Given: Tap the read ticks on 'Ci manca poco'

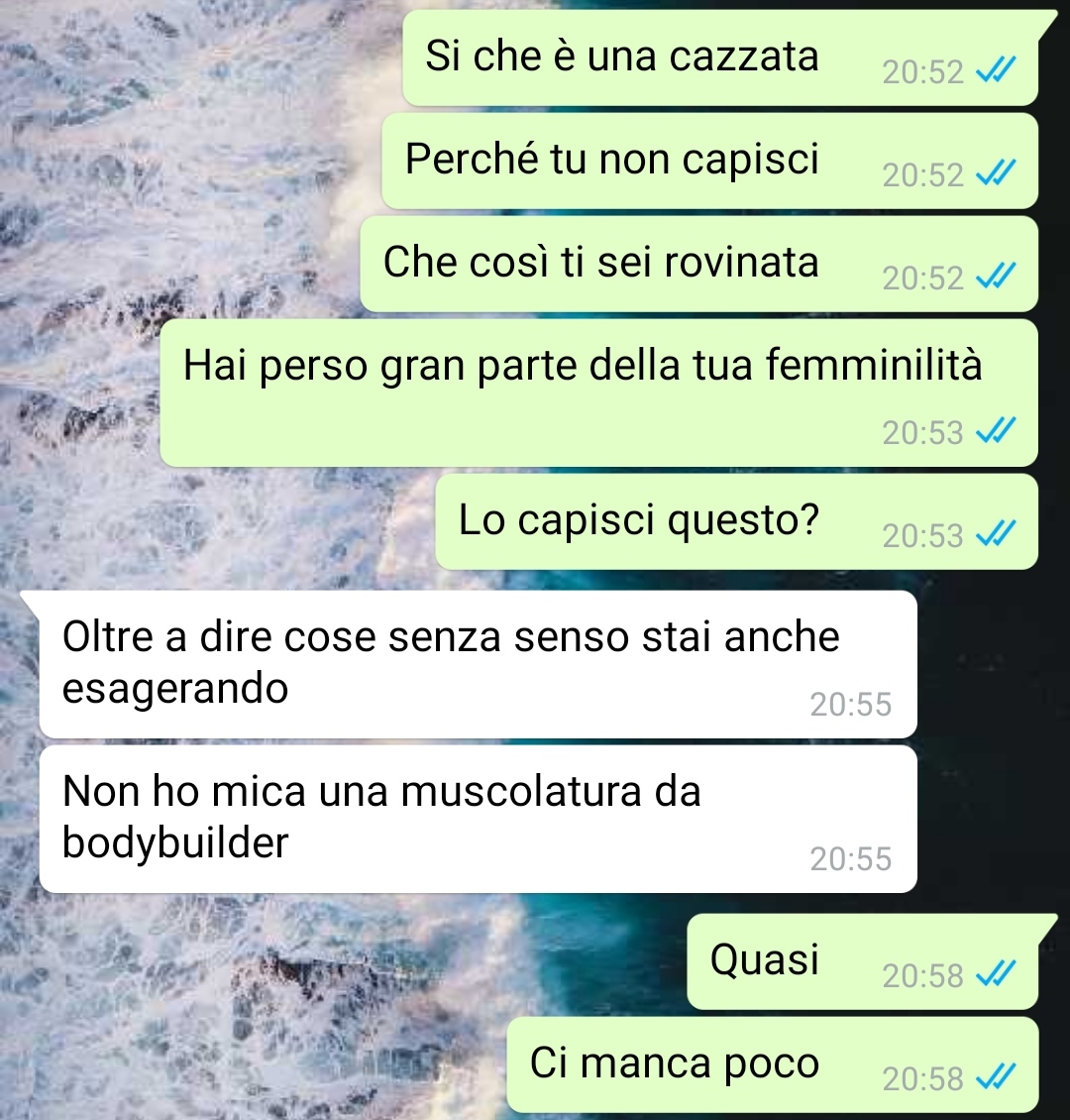Looking at the screenshot, I should click(995, 1076).
